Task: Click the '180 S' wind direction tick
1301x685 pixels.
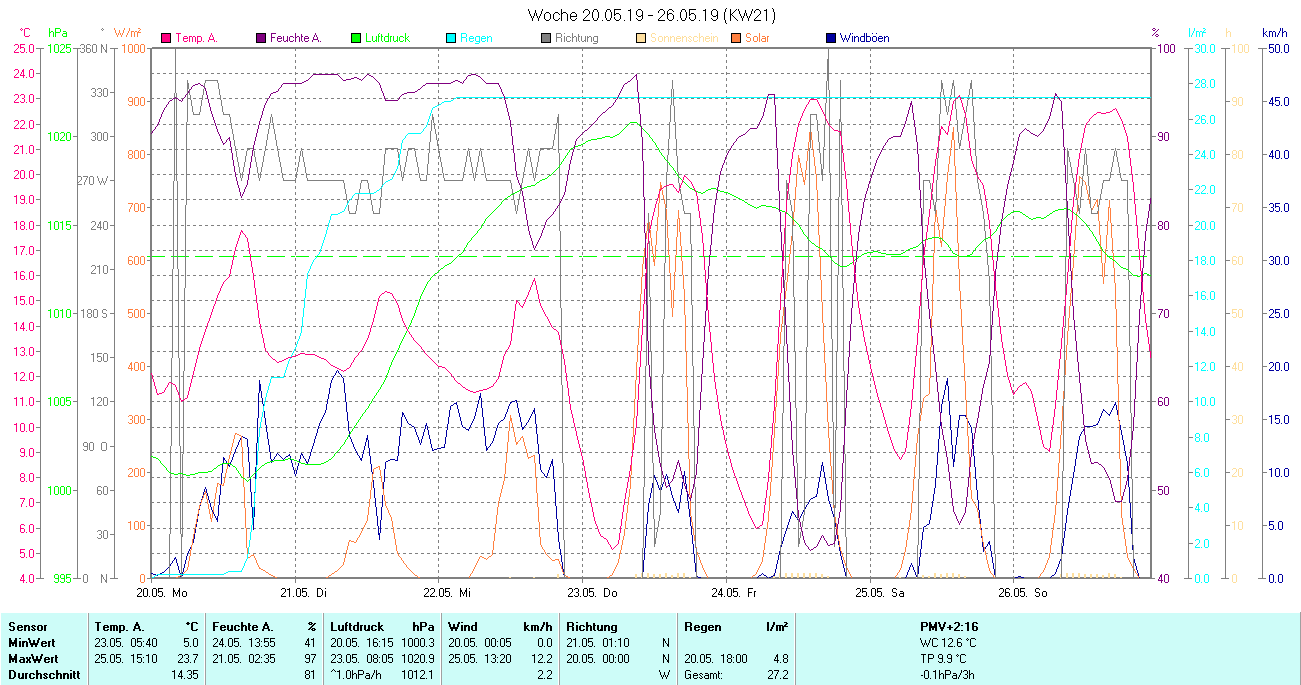Action: point(92,314)
